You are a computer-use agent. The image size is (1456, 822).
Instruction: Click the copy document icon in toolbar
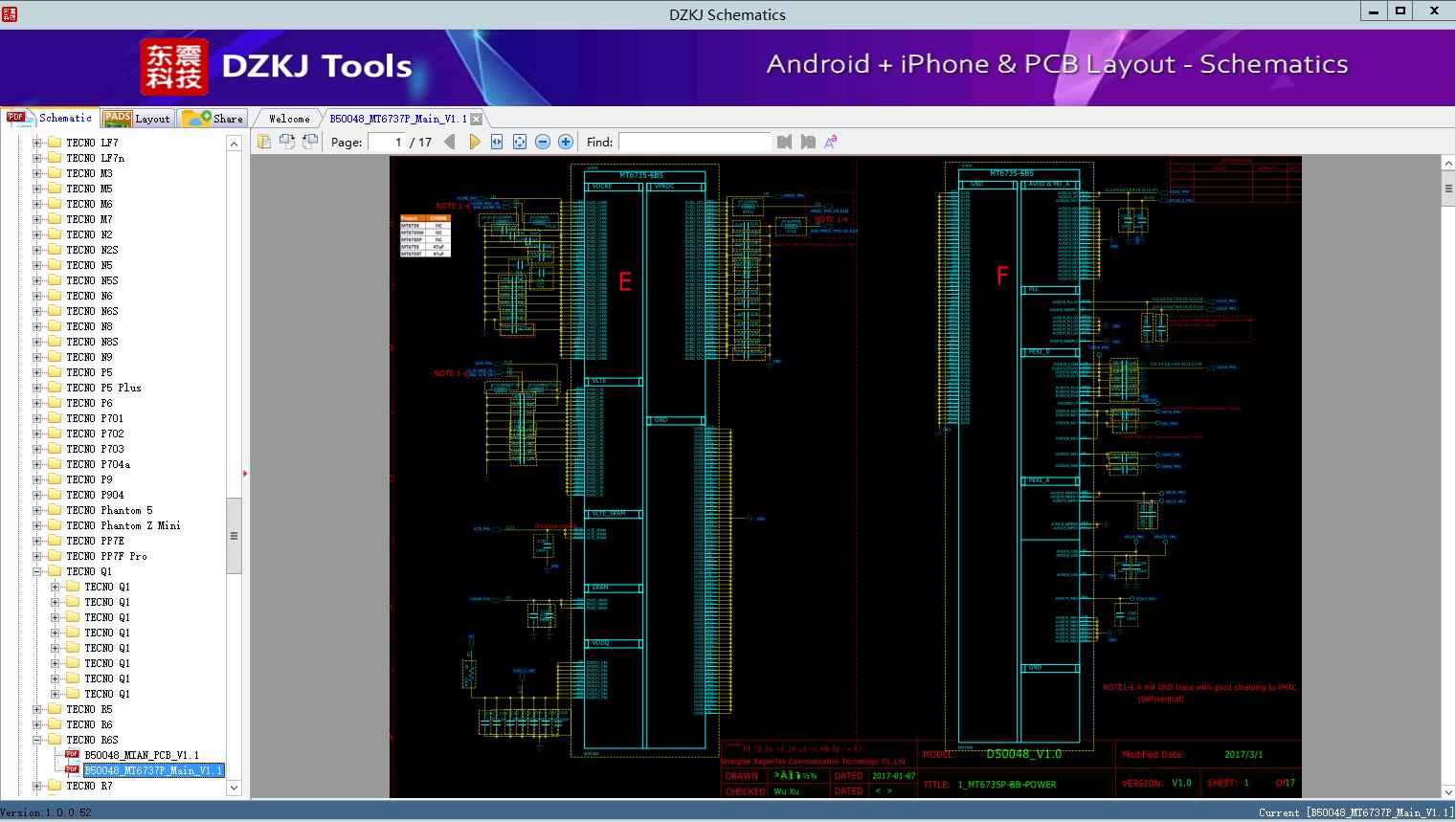[x=263, y=142]
